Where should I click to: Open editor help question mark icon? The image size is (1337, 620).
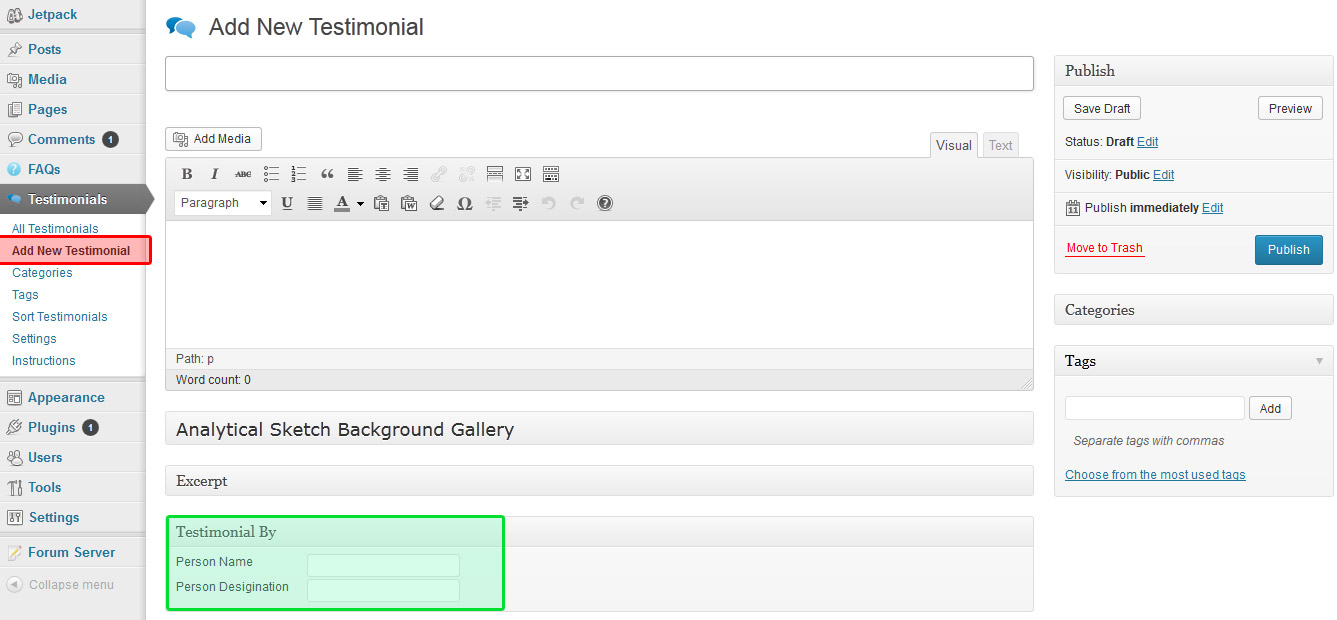605,203
